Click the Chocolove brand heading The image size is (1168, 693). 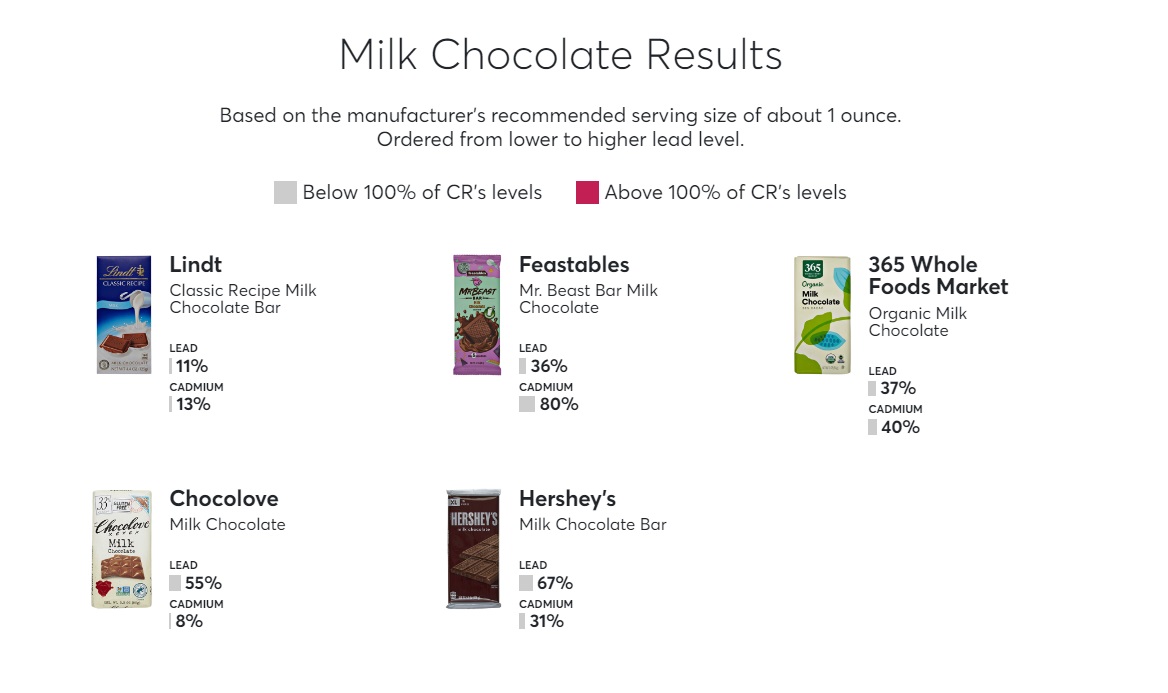tap(224, 499)
